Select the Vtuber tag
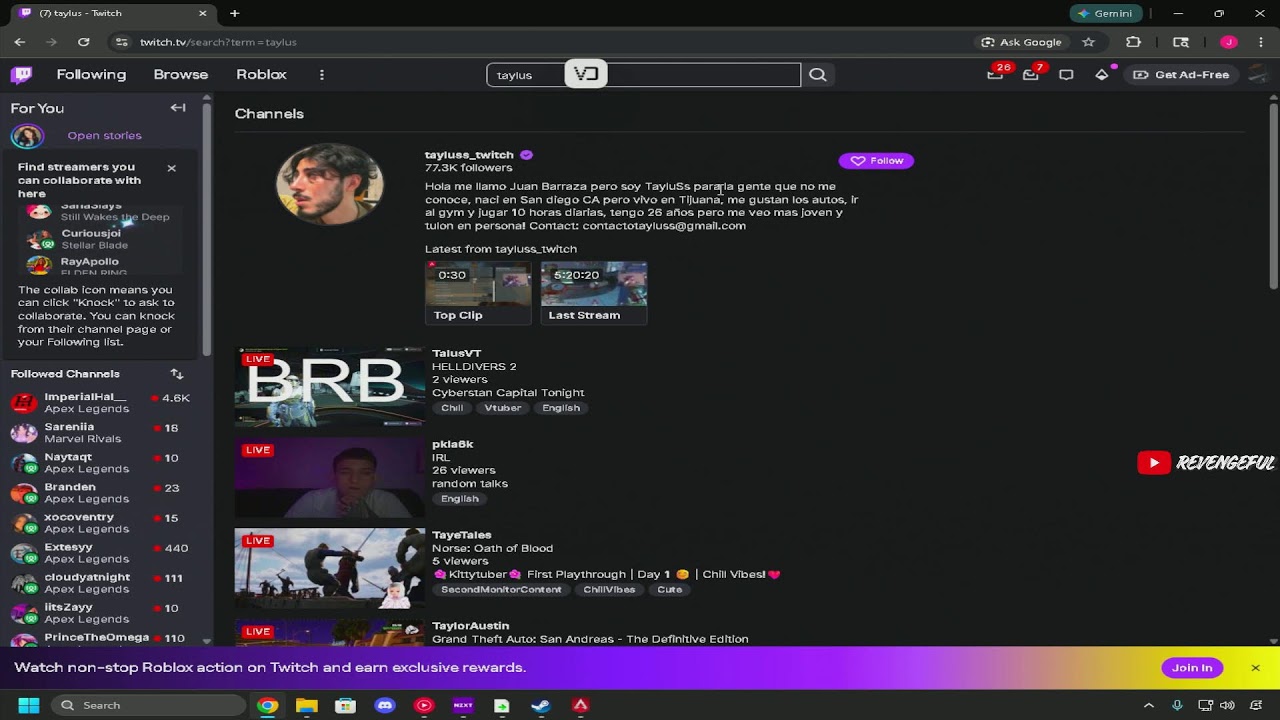The width and height of the screenshot is (1280, 720). coord(503,408)
